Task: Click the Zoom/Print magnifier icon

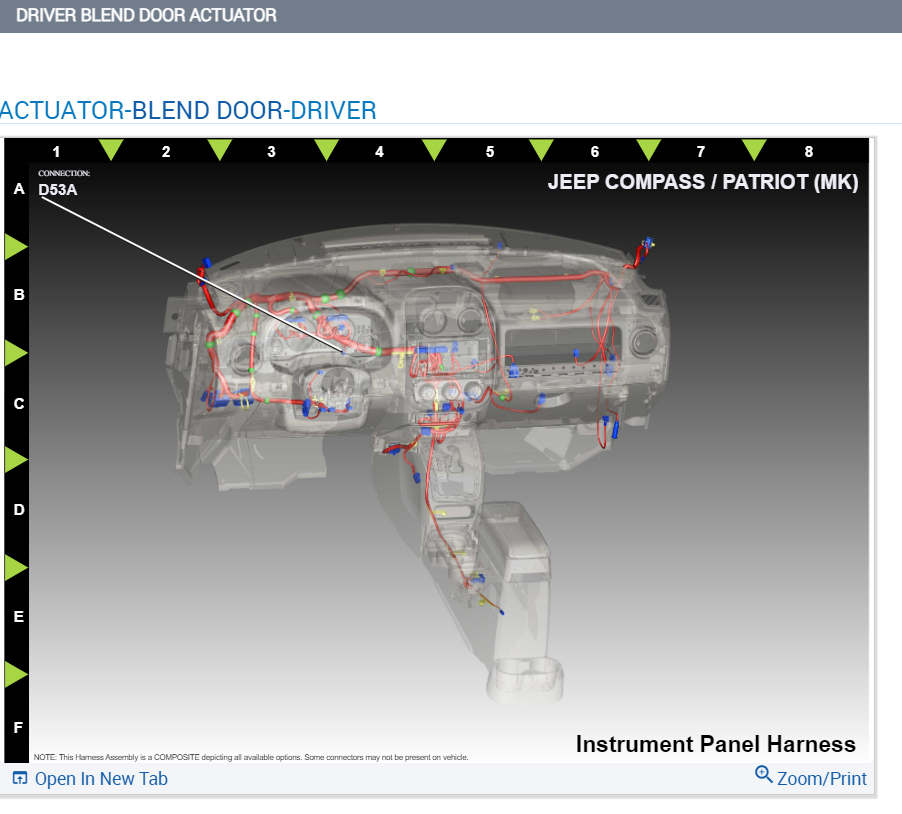Action: [763, 774]
